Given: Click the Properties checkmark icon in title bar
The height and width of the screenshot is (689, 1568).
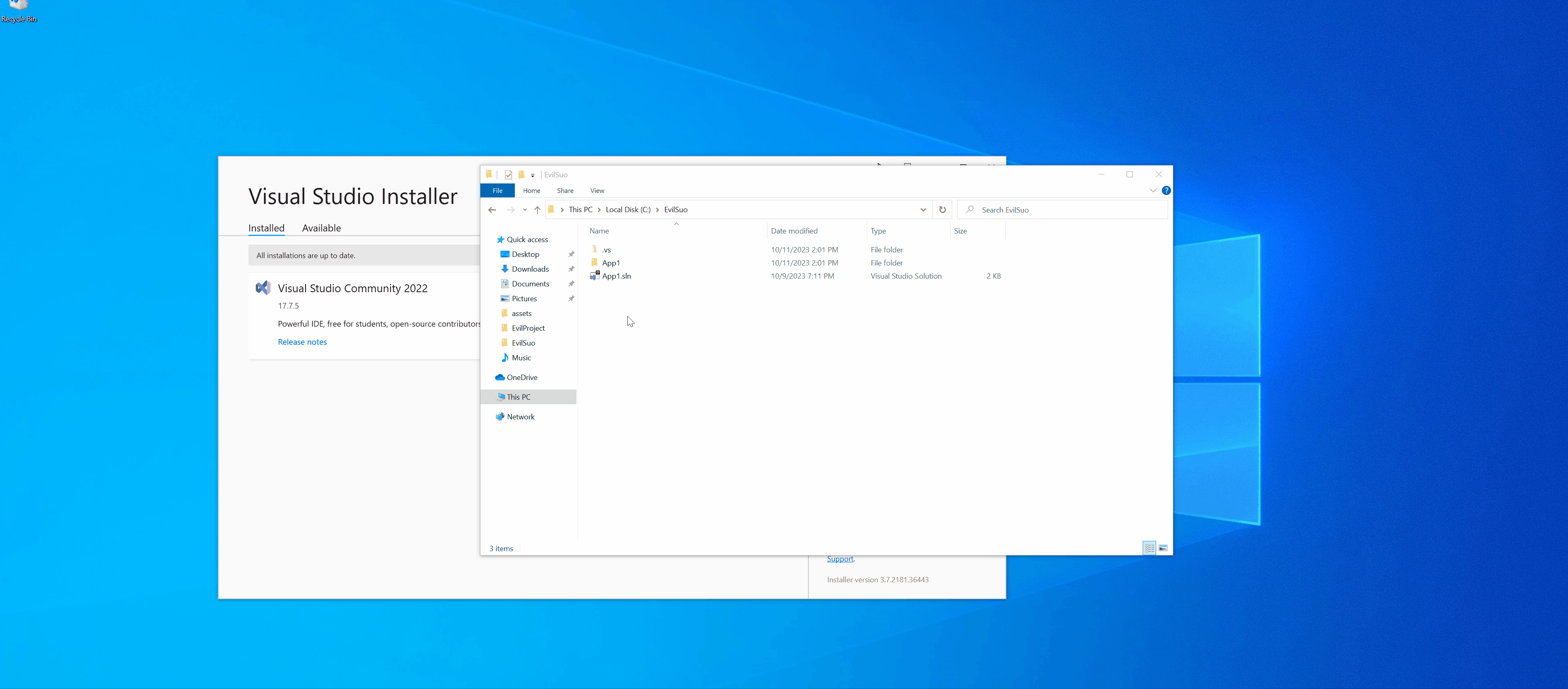Looking at the screenshot, I should 508,174.
